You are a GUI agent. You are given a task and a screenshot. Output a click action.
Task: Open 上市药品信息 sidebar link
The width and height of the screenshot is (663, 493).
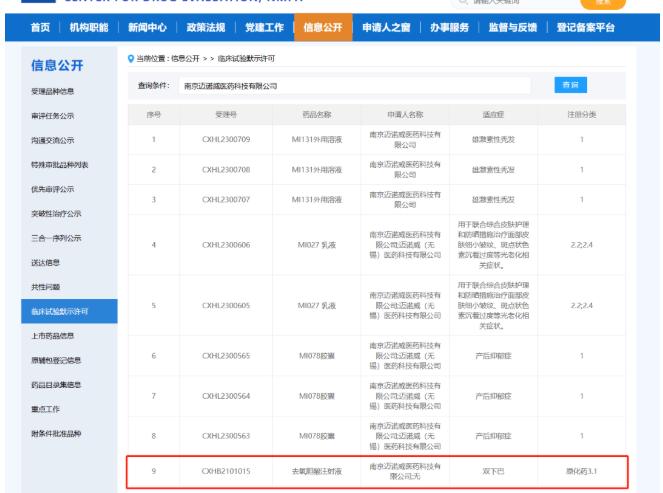point(52,336)
